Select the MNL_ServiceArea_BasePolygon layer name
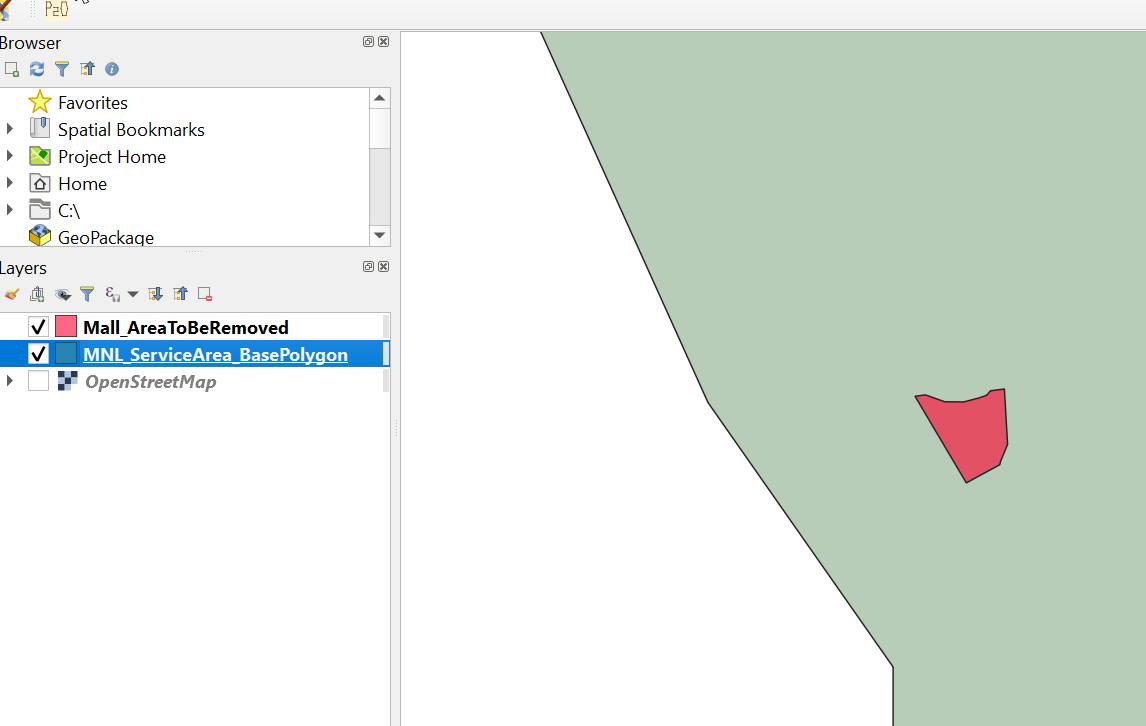Image resolution: width=1146 pixels, height=726 pixels. click(x=216, y=355)
